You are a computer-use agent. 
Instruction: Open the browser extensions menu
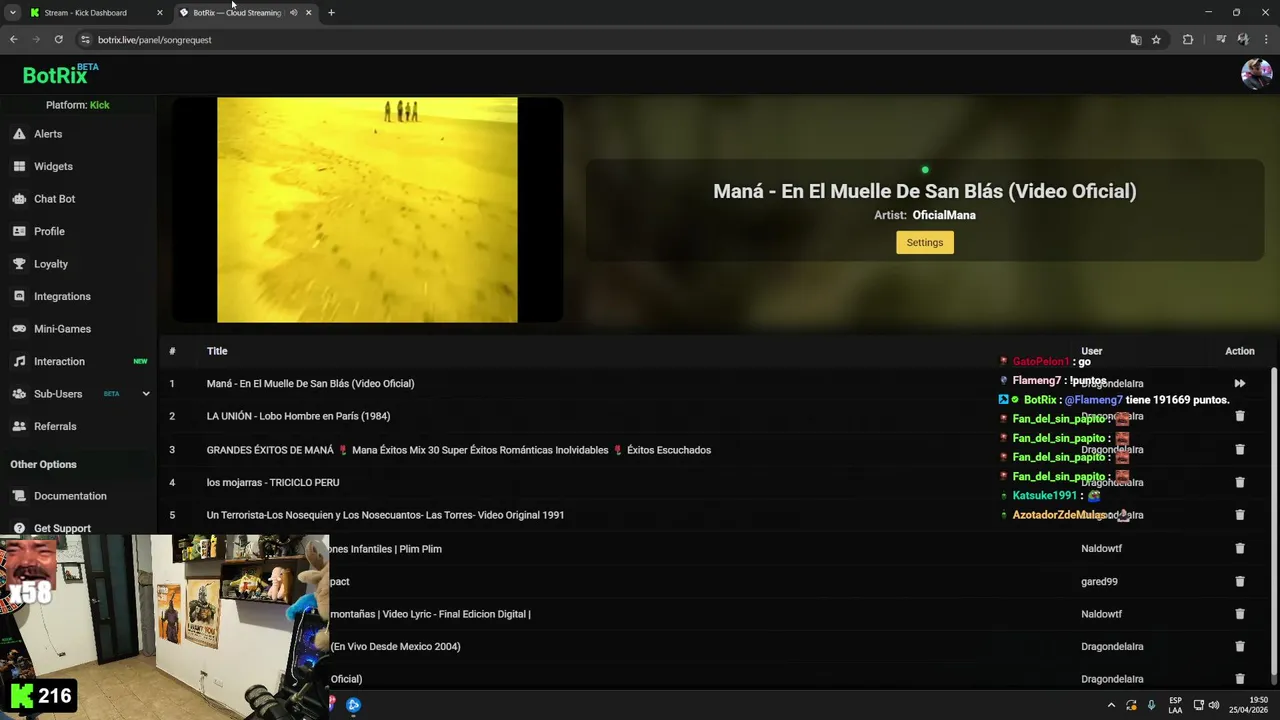click(x=1188, y=40)
